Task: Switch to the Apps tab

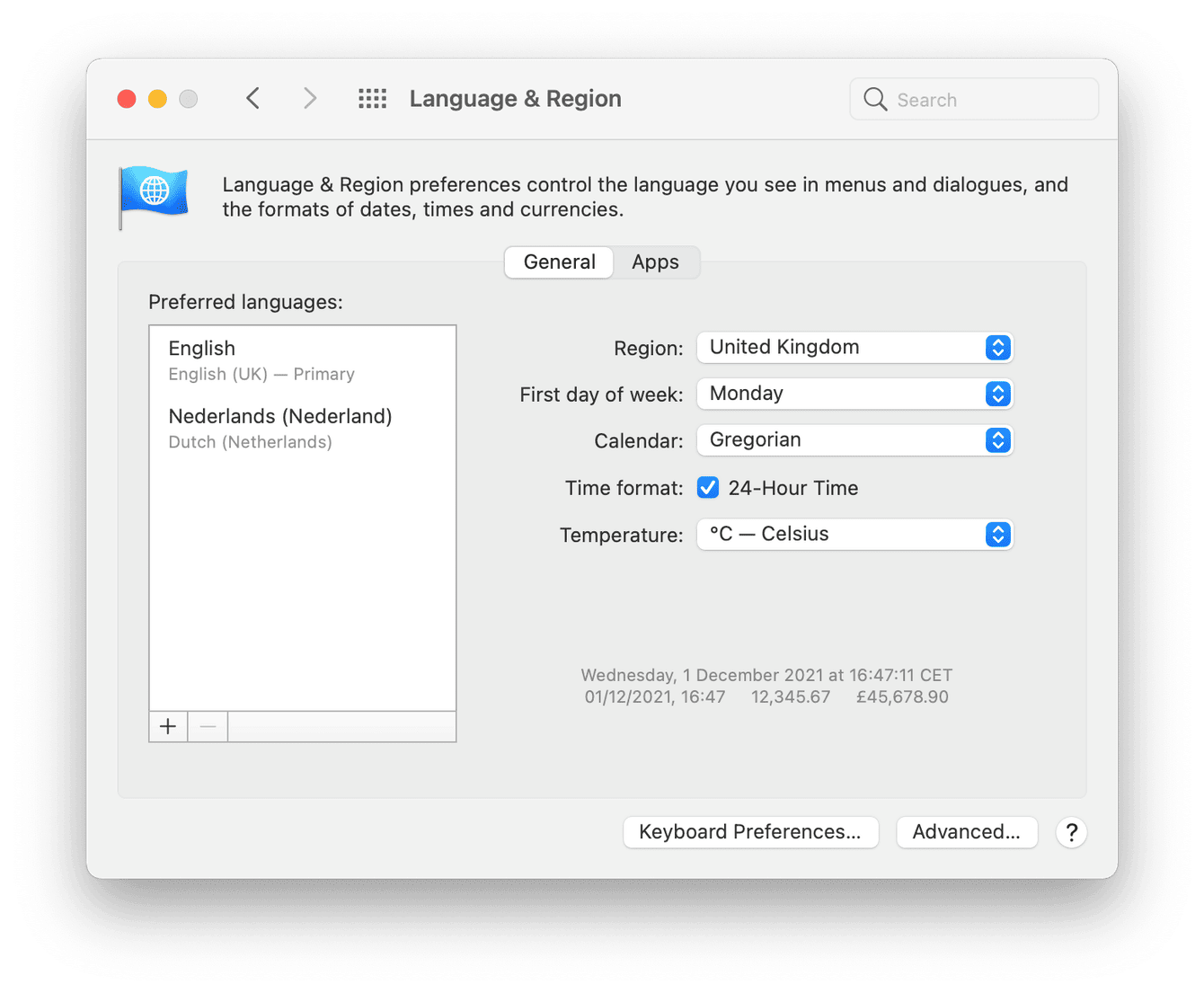Action: pos(655,262)
